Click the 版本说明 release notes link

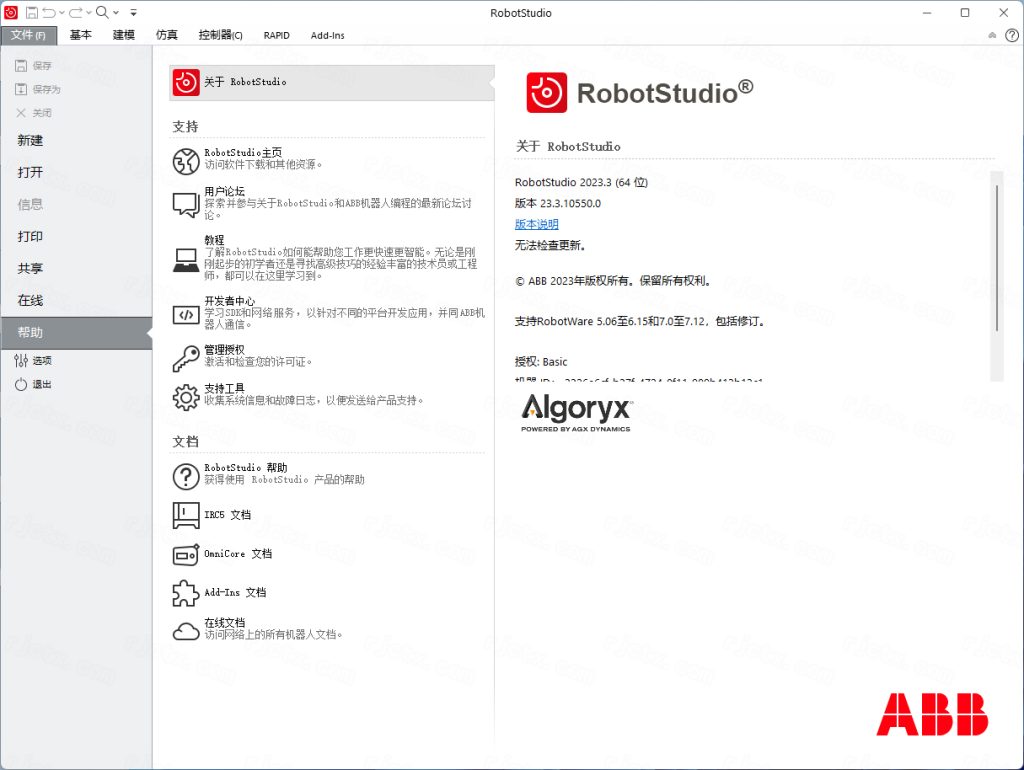[537, 224]
